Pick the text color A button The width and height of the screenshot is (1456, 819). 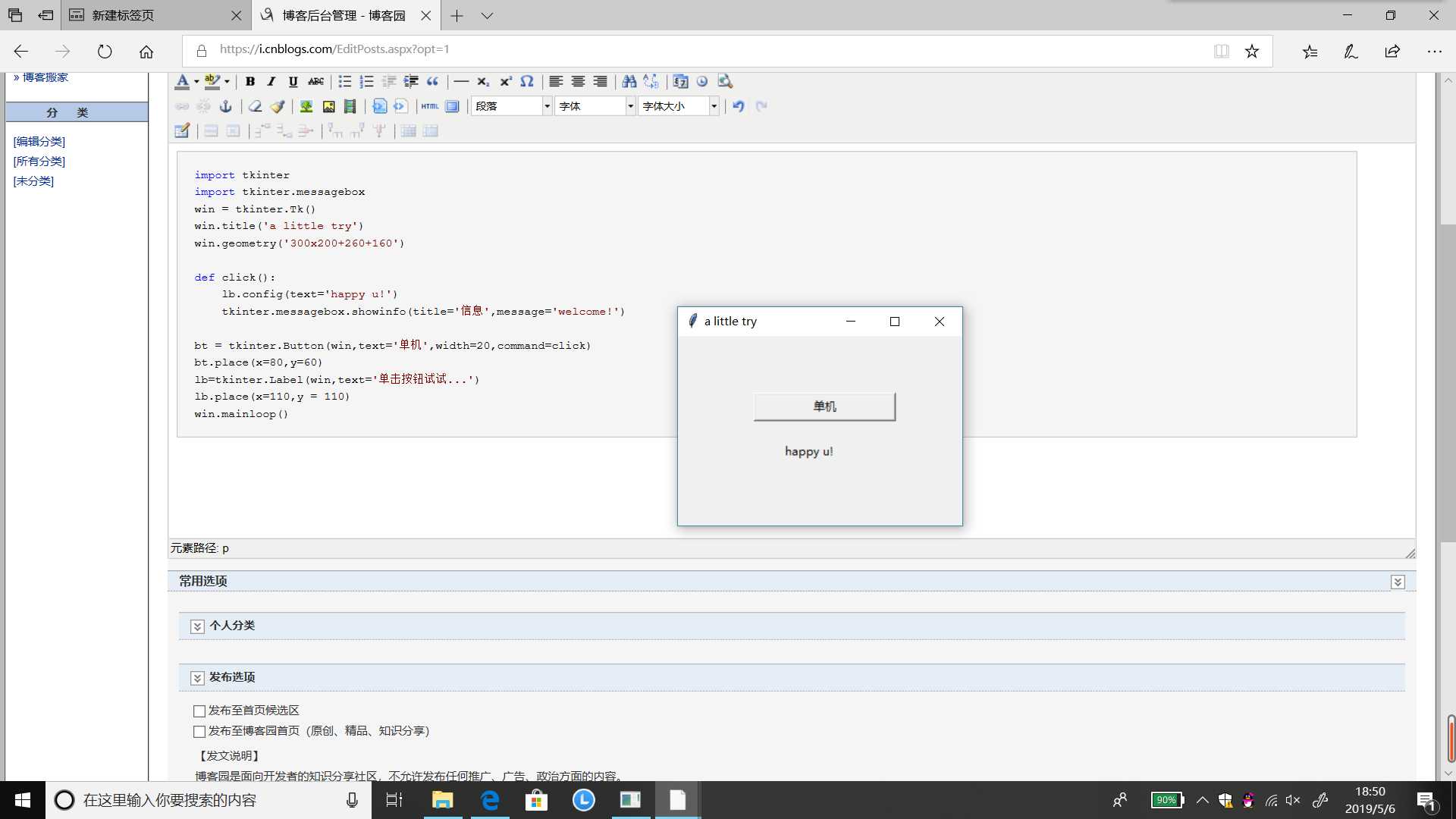(x=183, y=82)
